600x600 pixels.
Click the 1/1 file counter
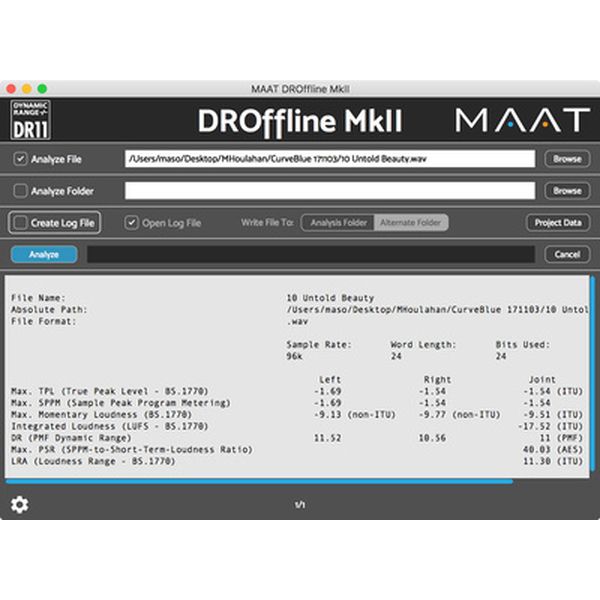[299, 505]
